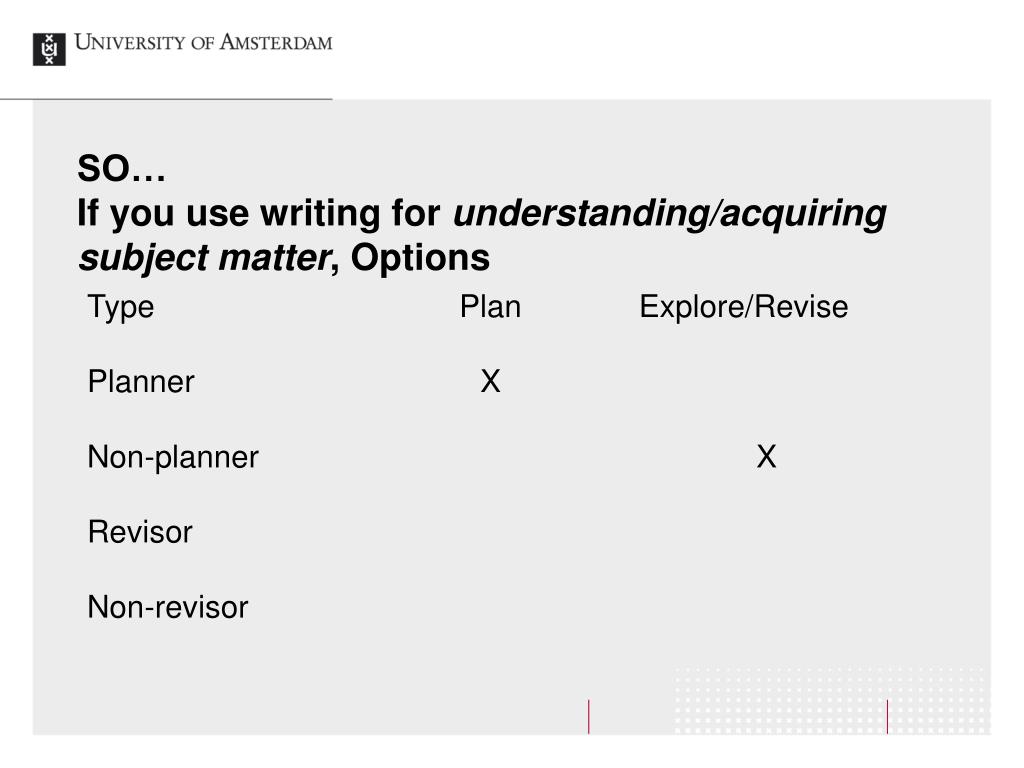Click the right red vertical line marker
Image resolution: width=1024 pixels, height=768 pixels.
887,716
